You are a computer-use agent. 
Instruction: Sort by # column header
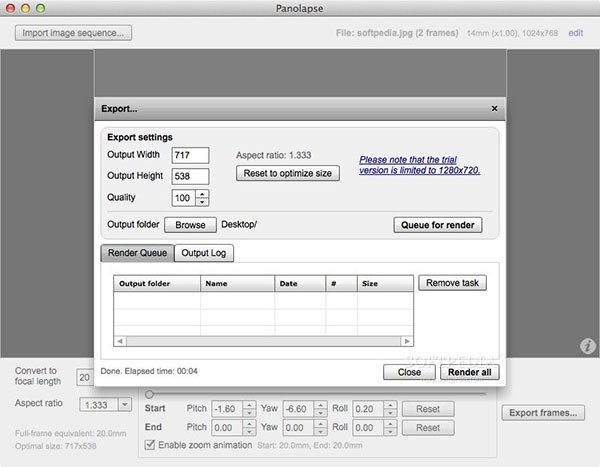point(341,284)
